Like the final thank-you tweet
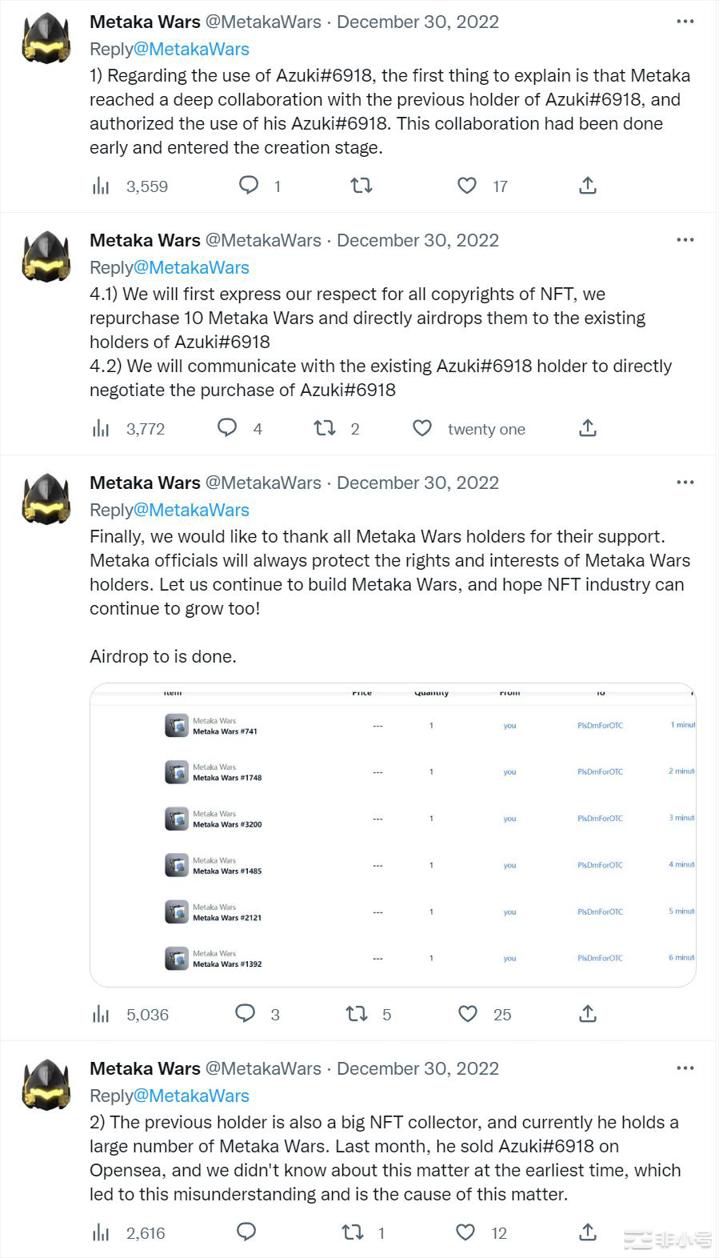 pos(467,1014)
